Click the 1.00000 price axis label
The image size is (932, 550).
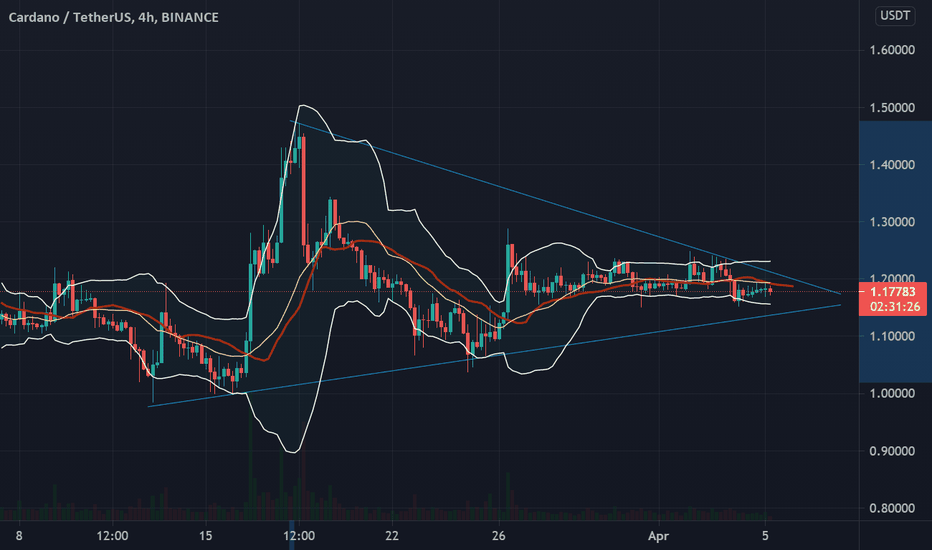click(x=892, y=394)
